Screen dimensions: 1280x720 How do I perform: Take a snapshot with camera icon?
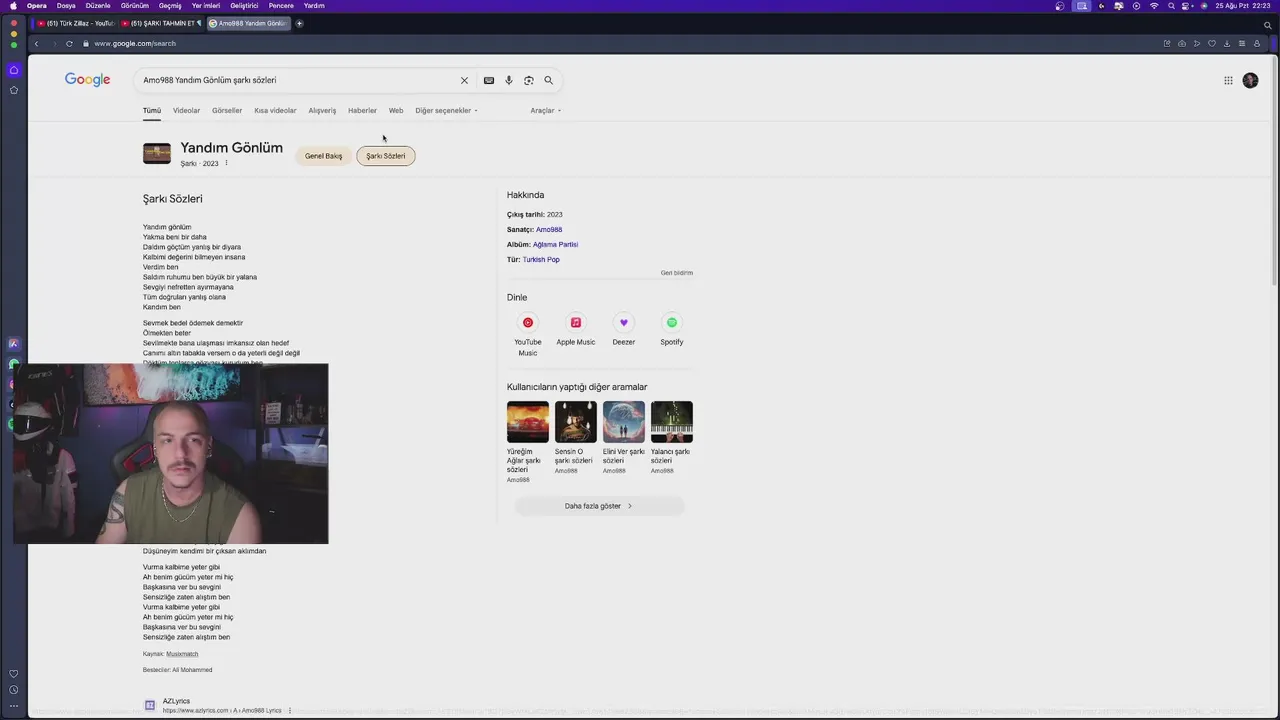(1182, 43)
